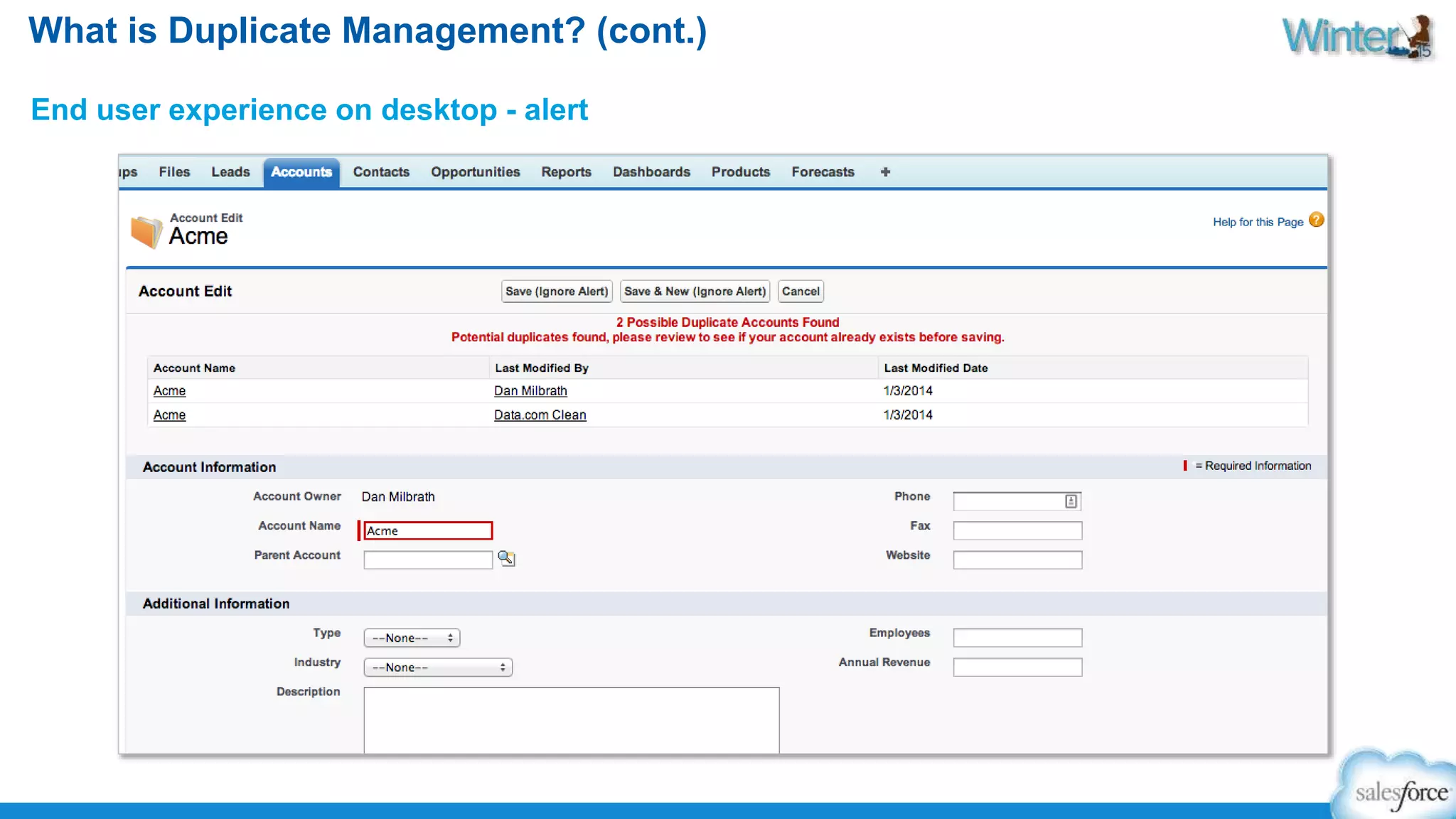Screen dimensions: 1456x819
Task: Open Help for this Page link
Action: tap(1258, 222)
